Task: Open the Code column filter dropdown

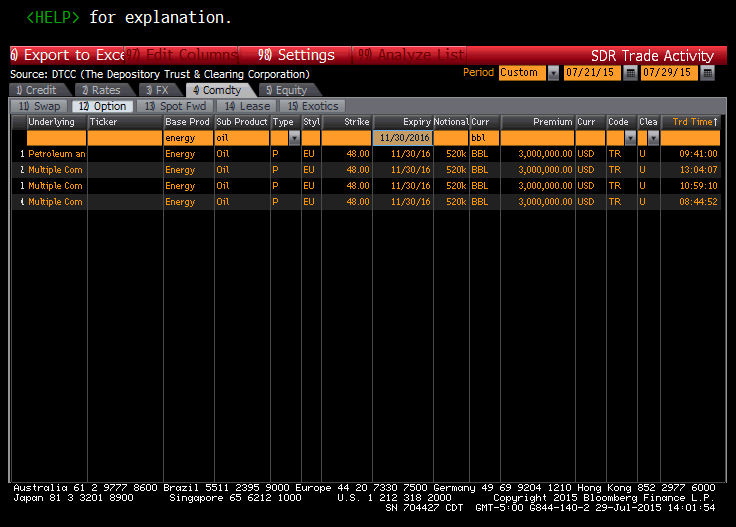Action: tap(629, 138)
